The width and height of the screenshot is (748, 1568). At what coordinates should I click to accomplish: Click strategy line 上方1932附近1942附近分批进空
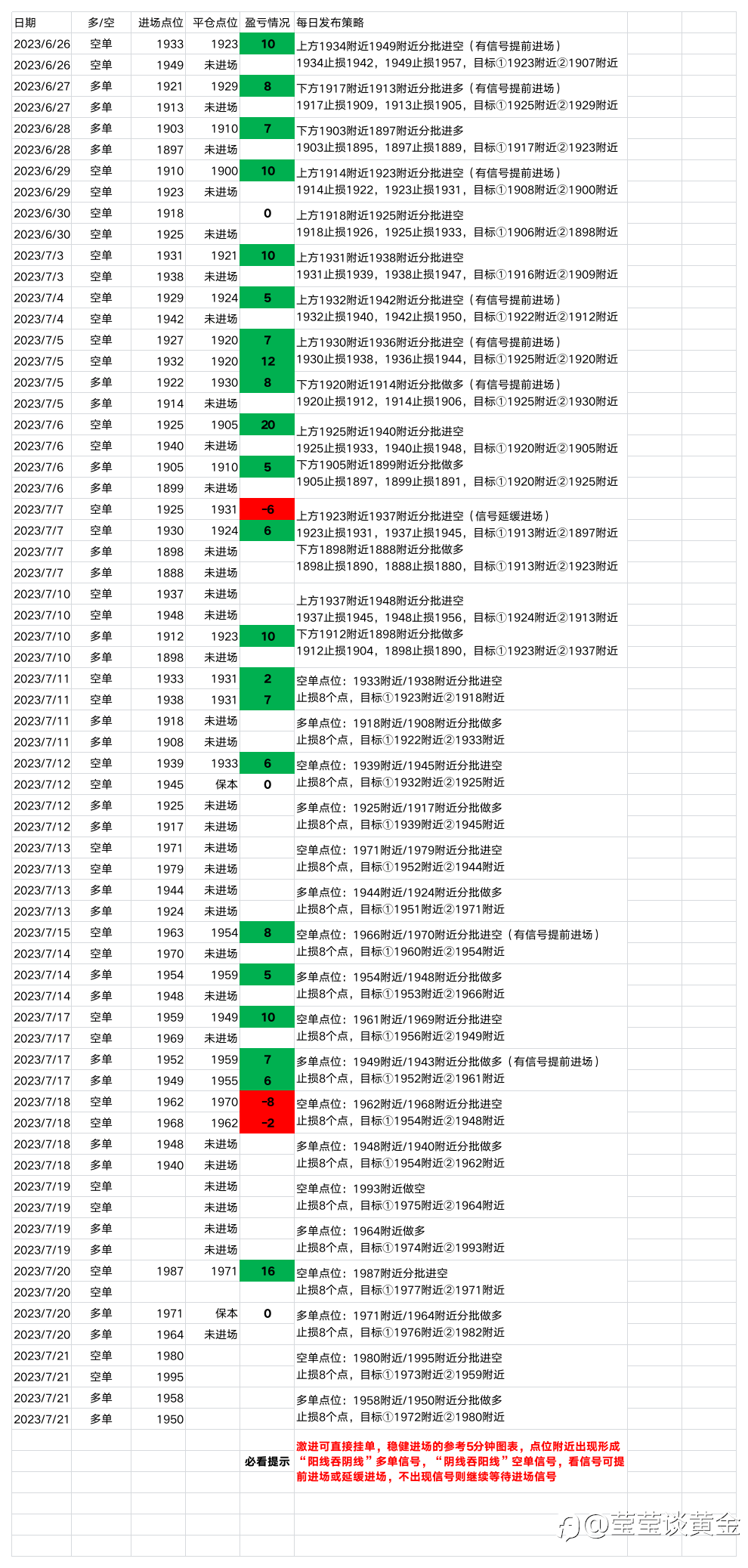point(380,300)
